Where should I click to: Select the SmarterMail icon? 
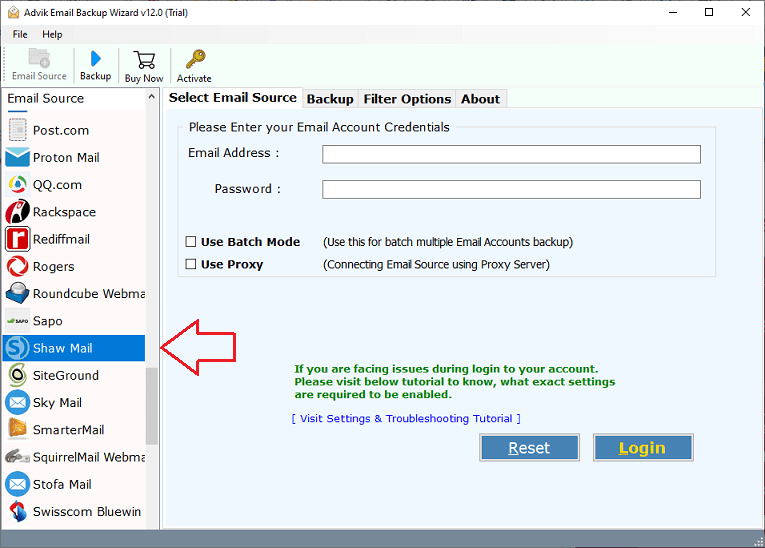click(18, 429)
